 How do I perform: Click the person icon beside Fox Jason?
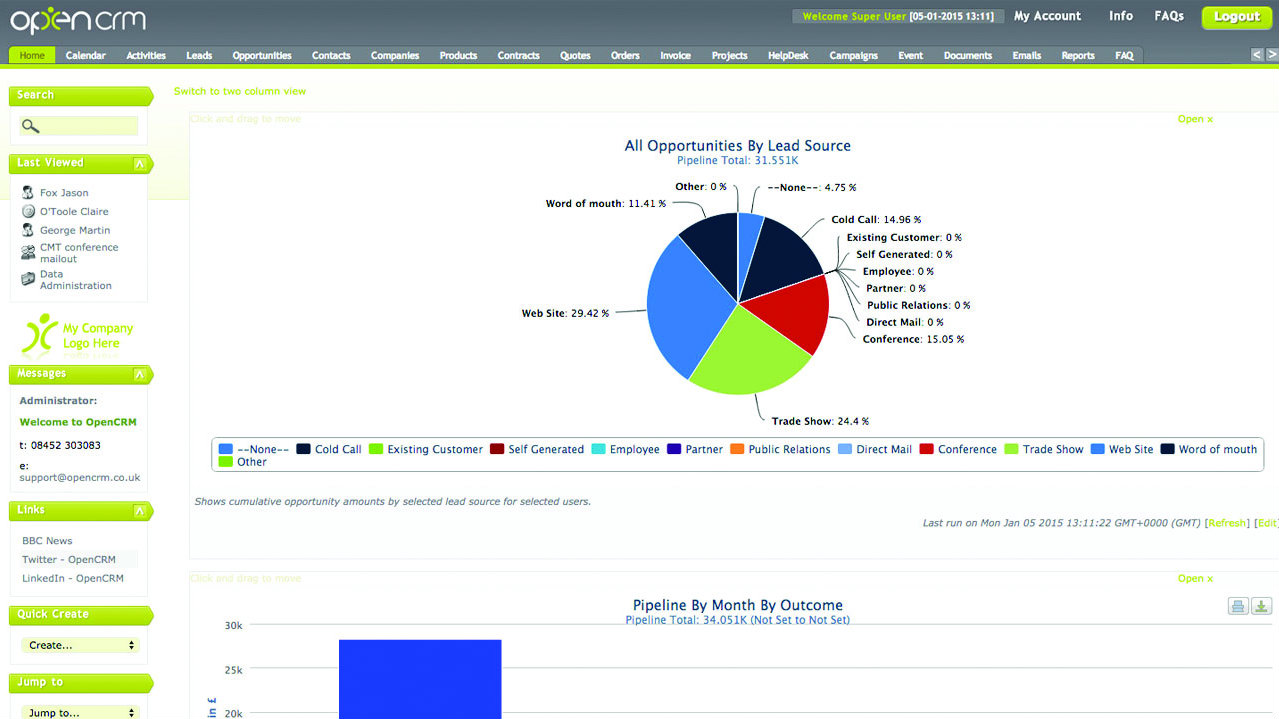click(28, 192)
